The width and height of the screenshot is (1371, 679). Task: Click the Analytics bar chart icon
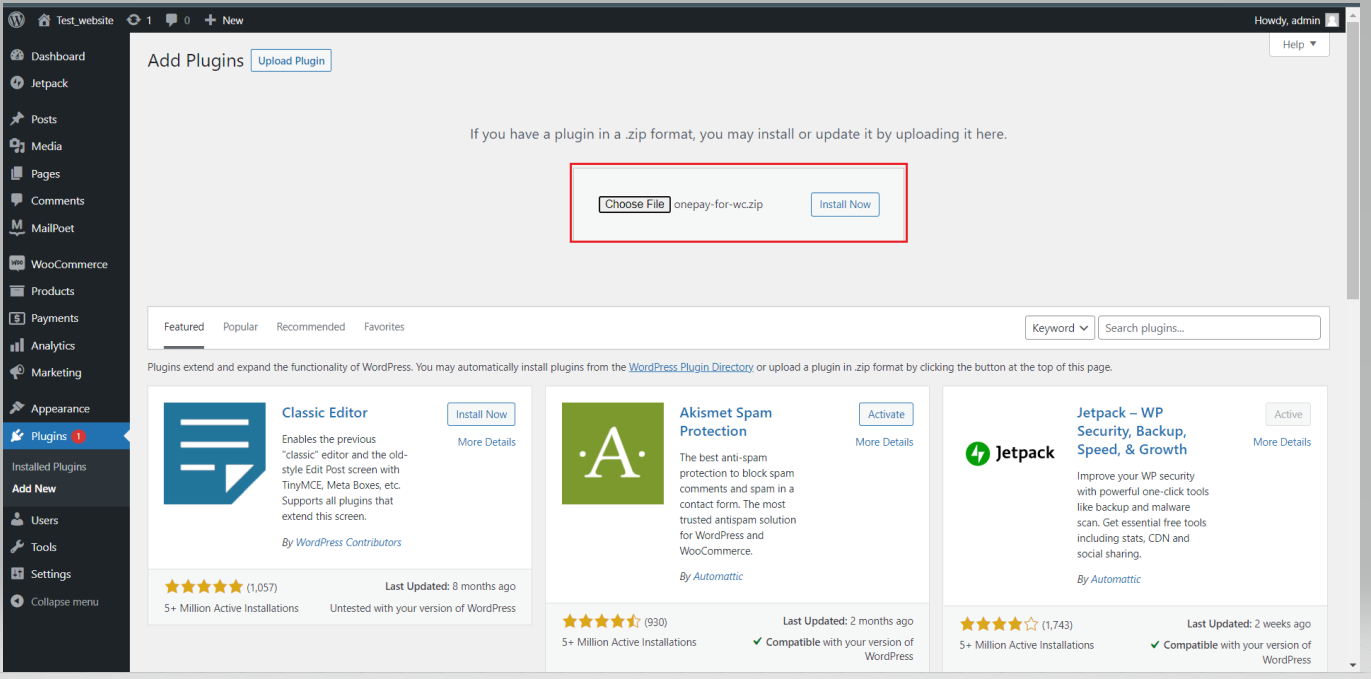[x=17, y=345]
